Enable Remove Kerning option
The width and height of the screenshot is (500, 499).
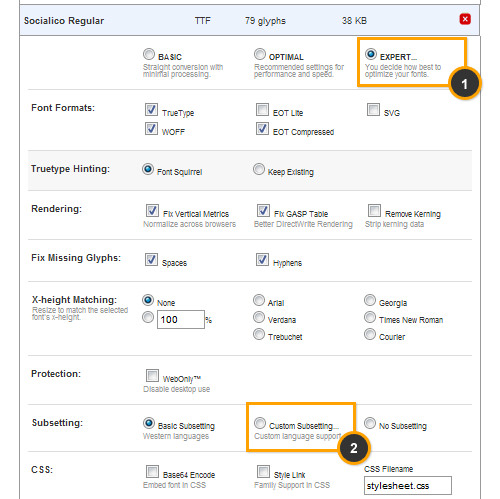point(374,211)
